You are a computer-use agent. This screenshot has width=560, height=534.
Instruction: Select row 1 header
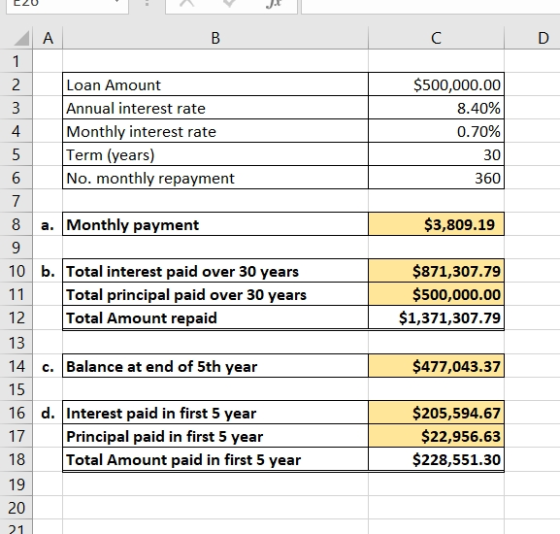pos(16,61)
